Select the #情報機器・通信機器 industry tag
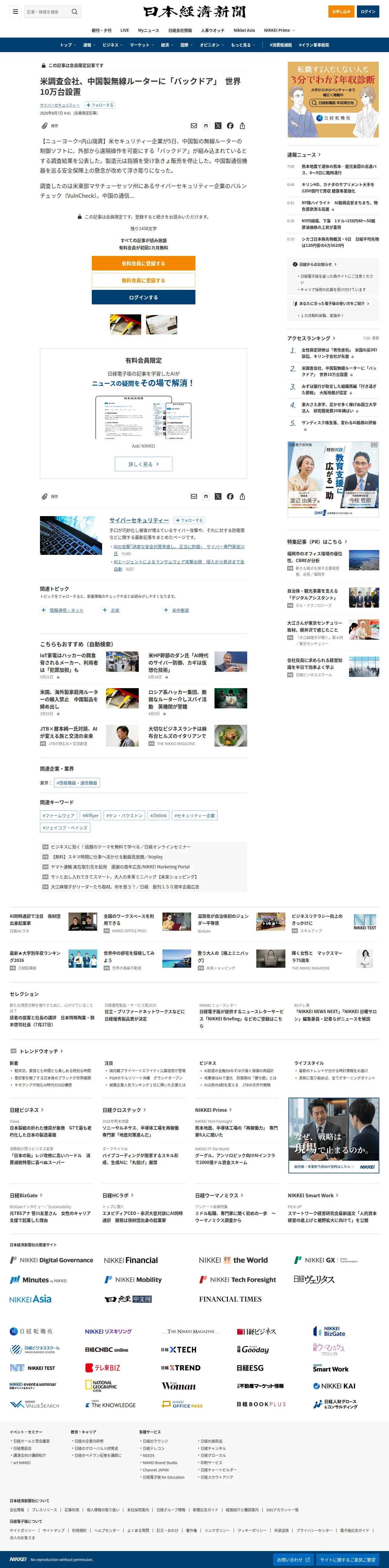This screenshot has height=1568, width=389. [x=77, y=783]
